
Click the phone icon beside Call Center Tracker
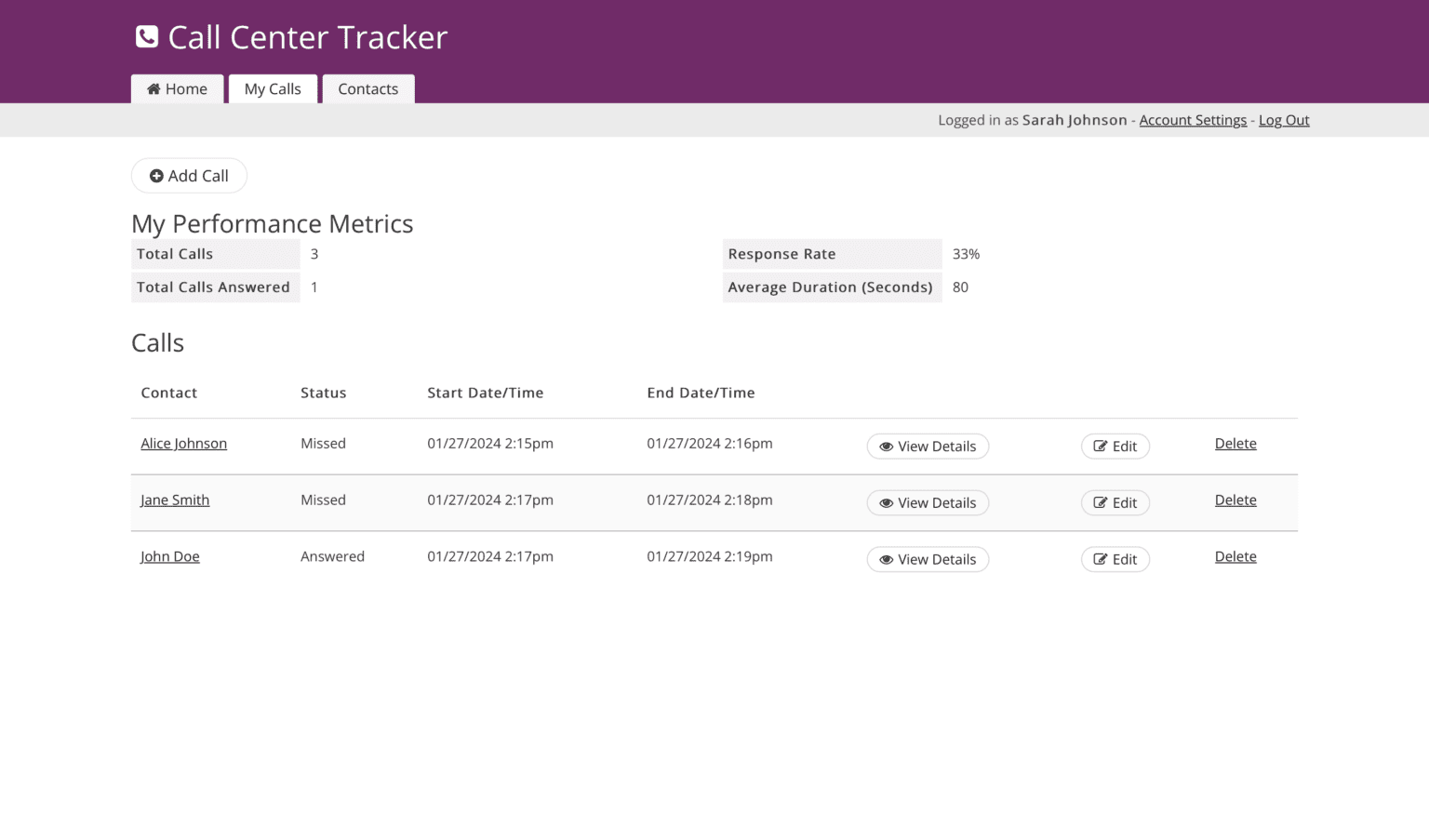(146, 36)
